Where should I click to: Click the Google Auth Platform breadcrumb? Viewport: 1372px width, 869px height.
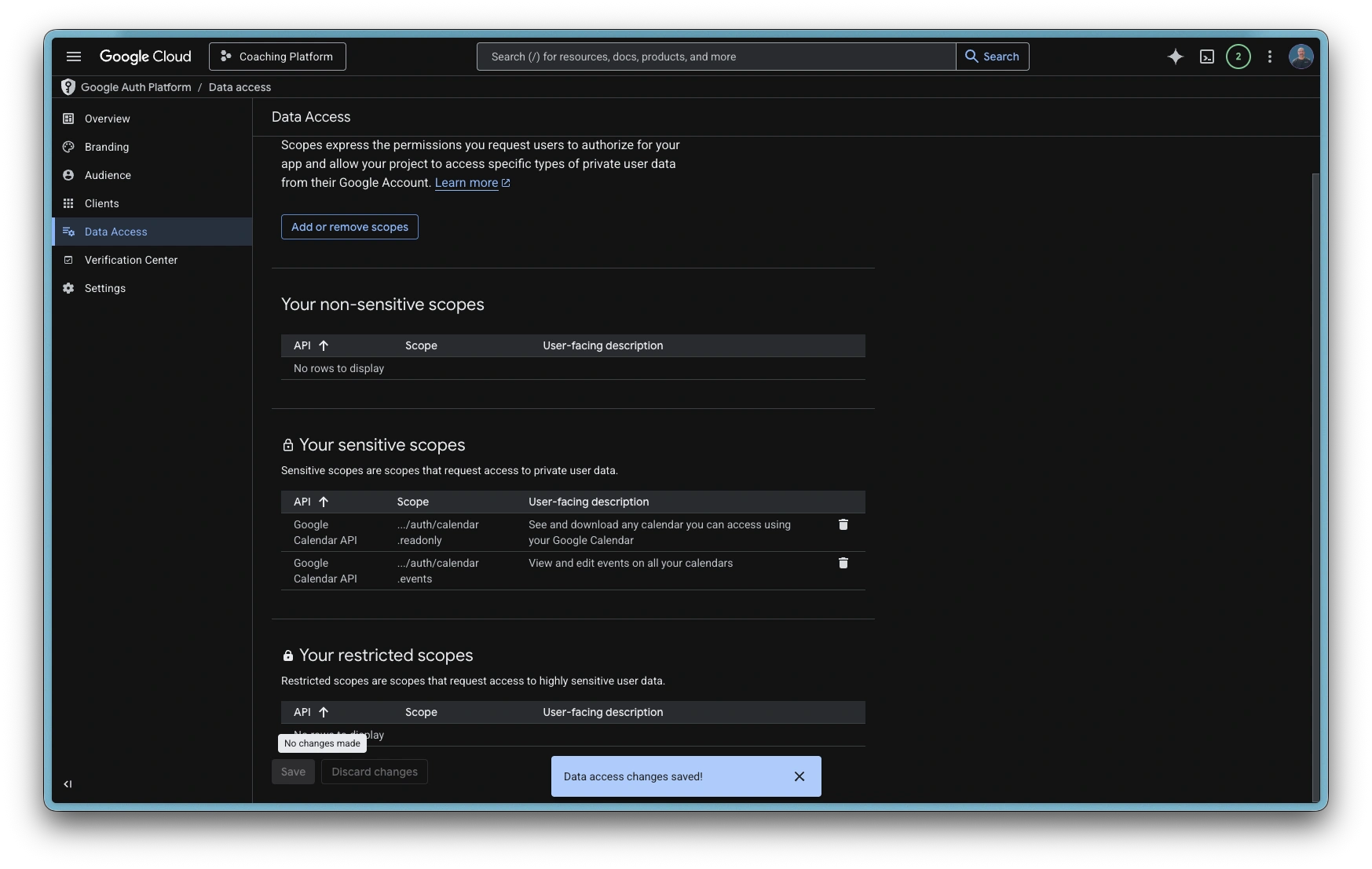tap(136, 87)
